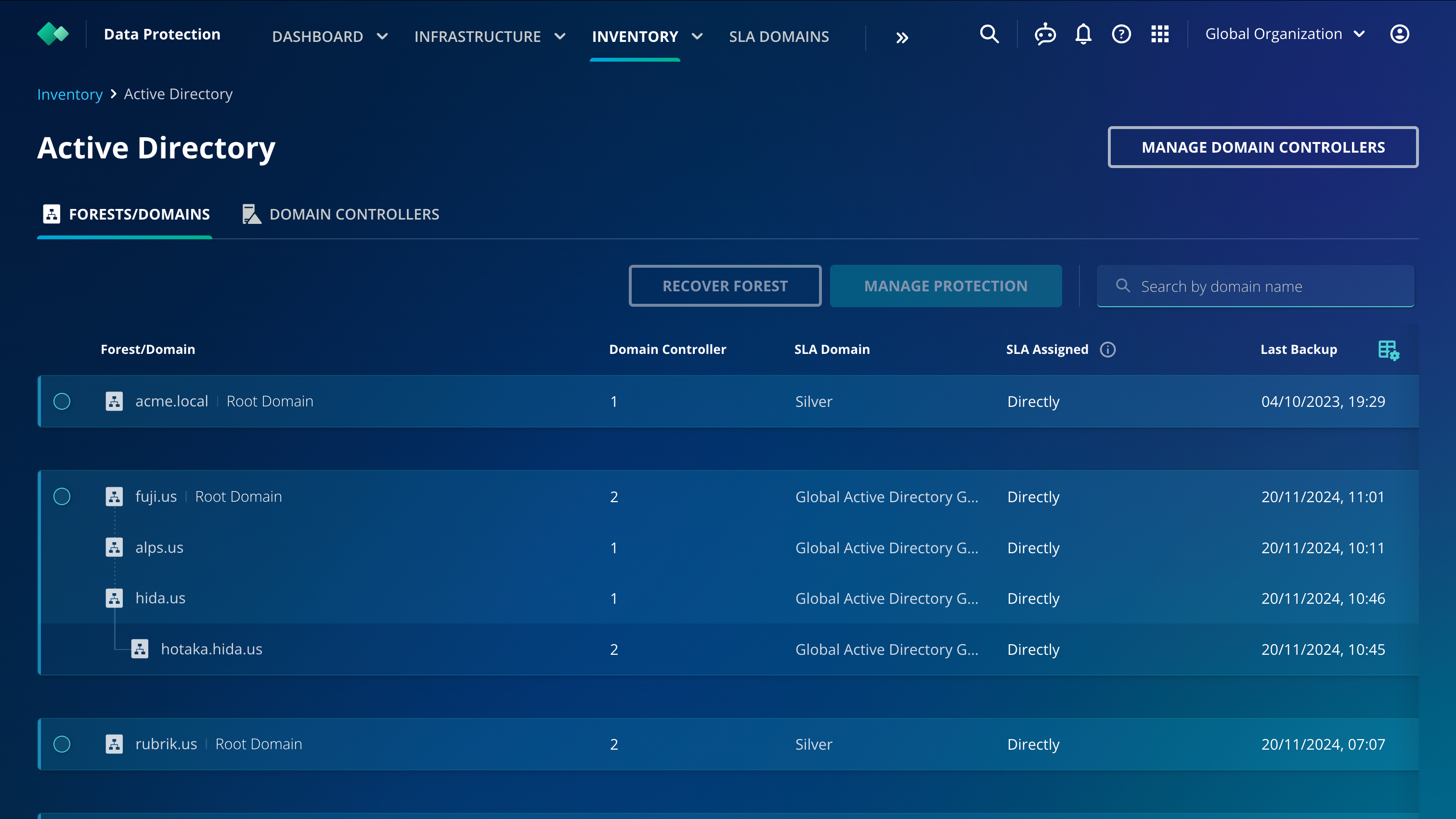Open the SLA Domains menu item
The width and height of the screenshot is (1456, 819).
[x=779, y=36]
